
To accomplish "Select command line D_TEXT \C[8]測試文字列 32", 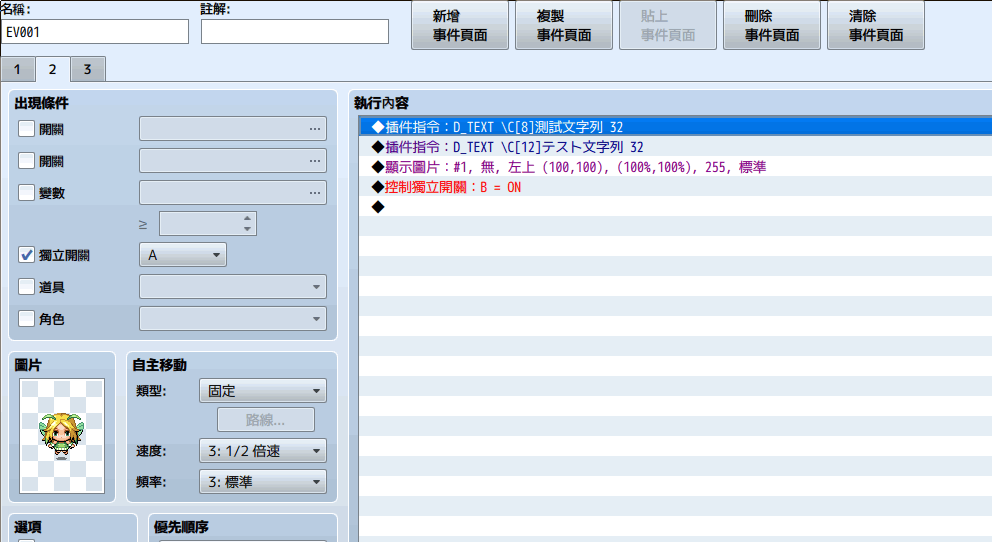I will [x=676, y=126].
